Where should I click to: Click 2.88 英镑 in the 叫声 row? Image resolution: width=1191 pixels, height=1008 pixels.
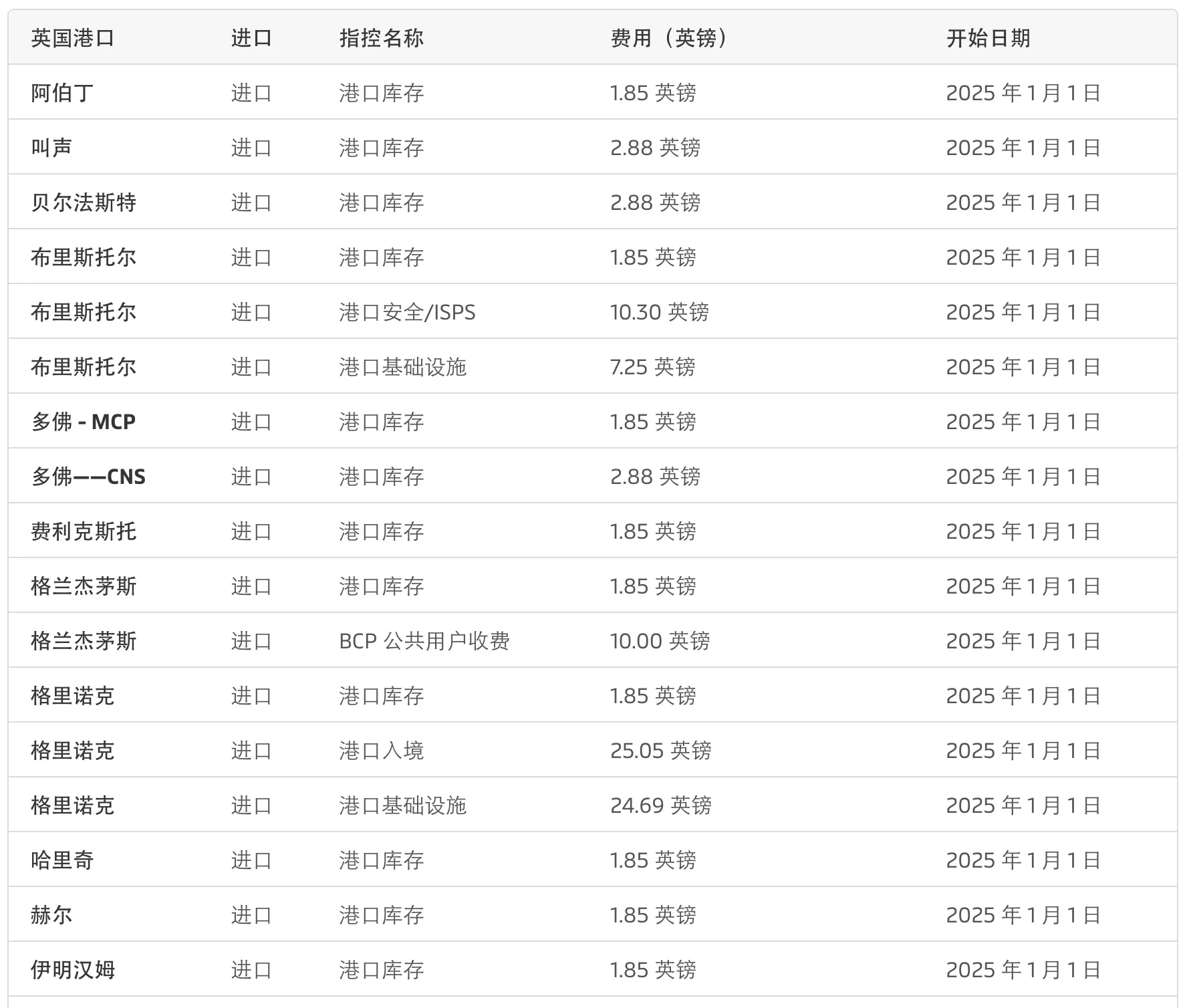tap(655, 148)
